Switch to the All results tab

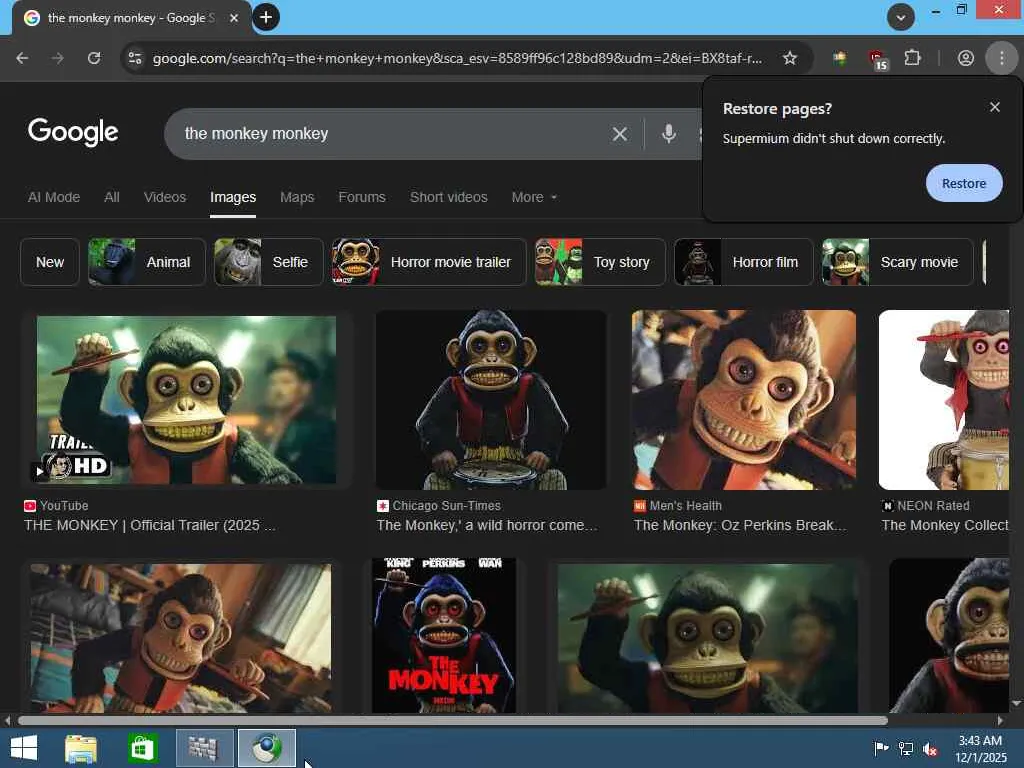click(112, 197)
